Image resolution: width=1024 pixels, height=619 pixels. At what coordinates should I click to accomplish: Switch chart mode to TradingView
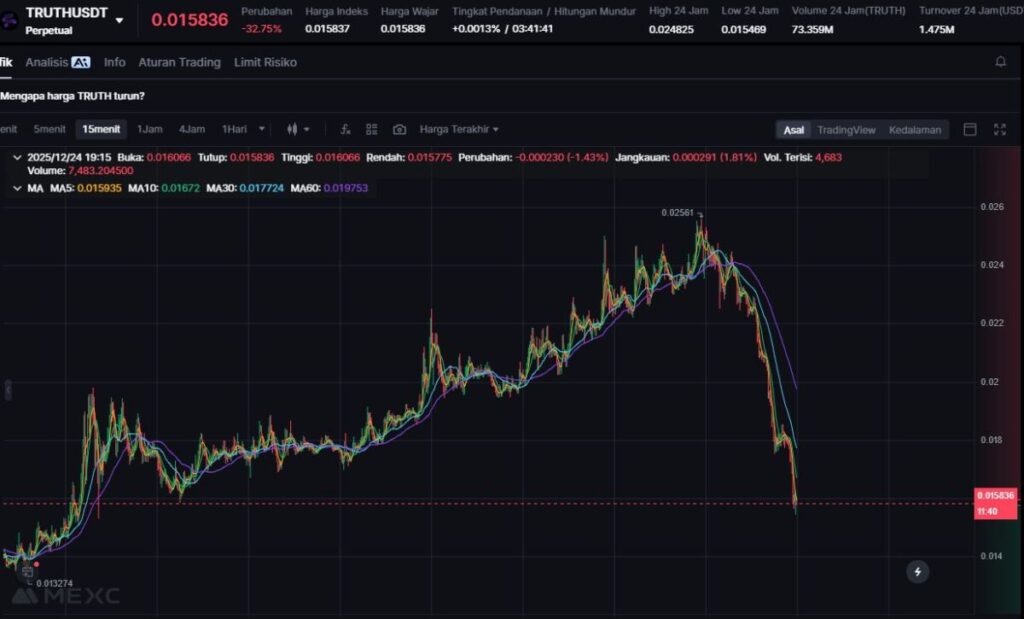(x=845, y=130)
